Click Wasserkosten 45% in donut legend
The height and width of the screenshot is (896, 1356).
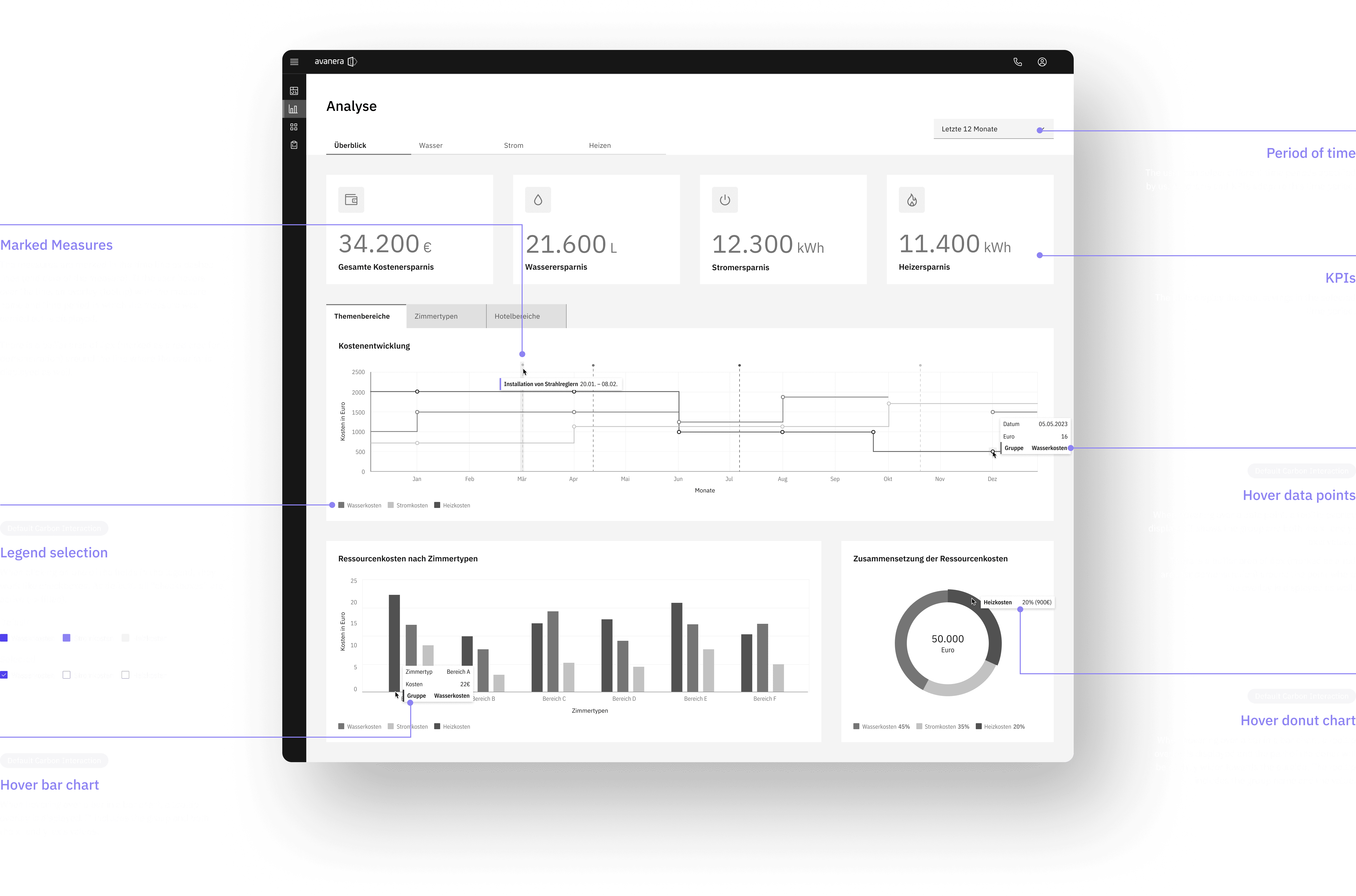pos(882,727)
